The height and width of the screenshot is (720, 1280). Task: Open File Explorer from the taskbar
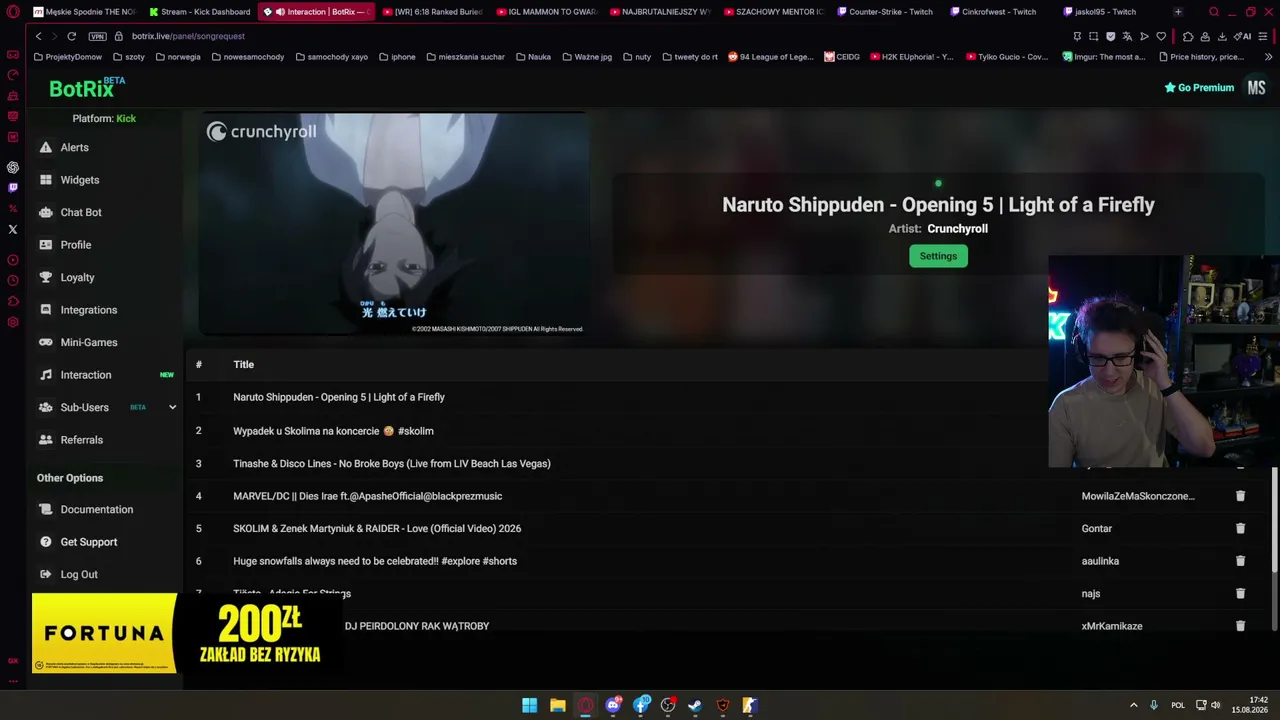point(558,705)
